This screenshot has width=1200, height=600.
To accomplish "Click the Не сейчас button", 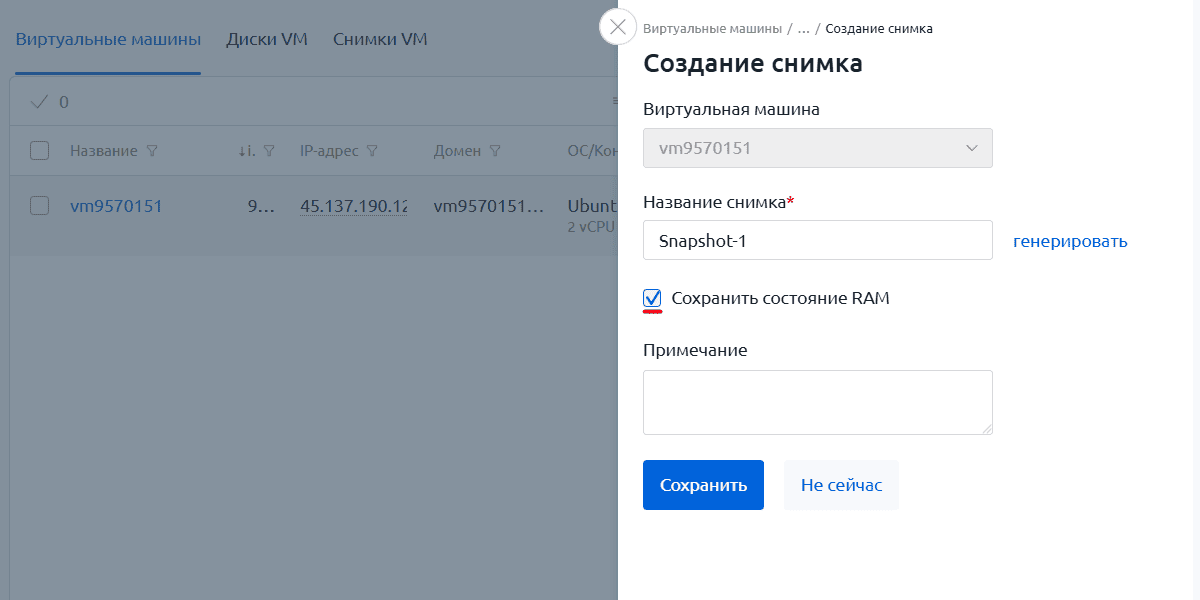I will (841, 485).
